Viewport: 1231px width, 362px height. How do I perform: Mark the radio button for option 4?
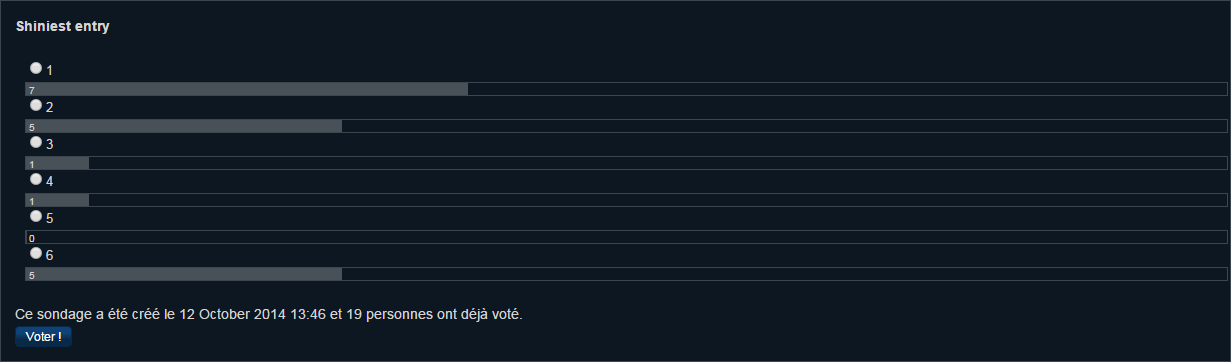pyautogui.click(x=36, y=179)
